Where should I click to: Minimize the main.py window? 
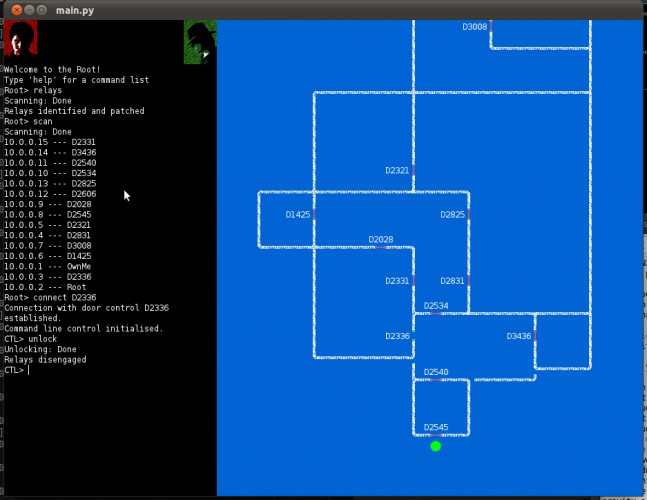29,10
